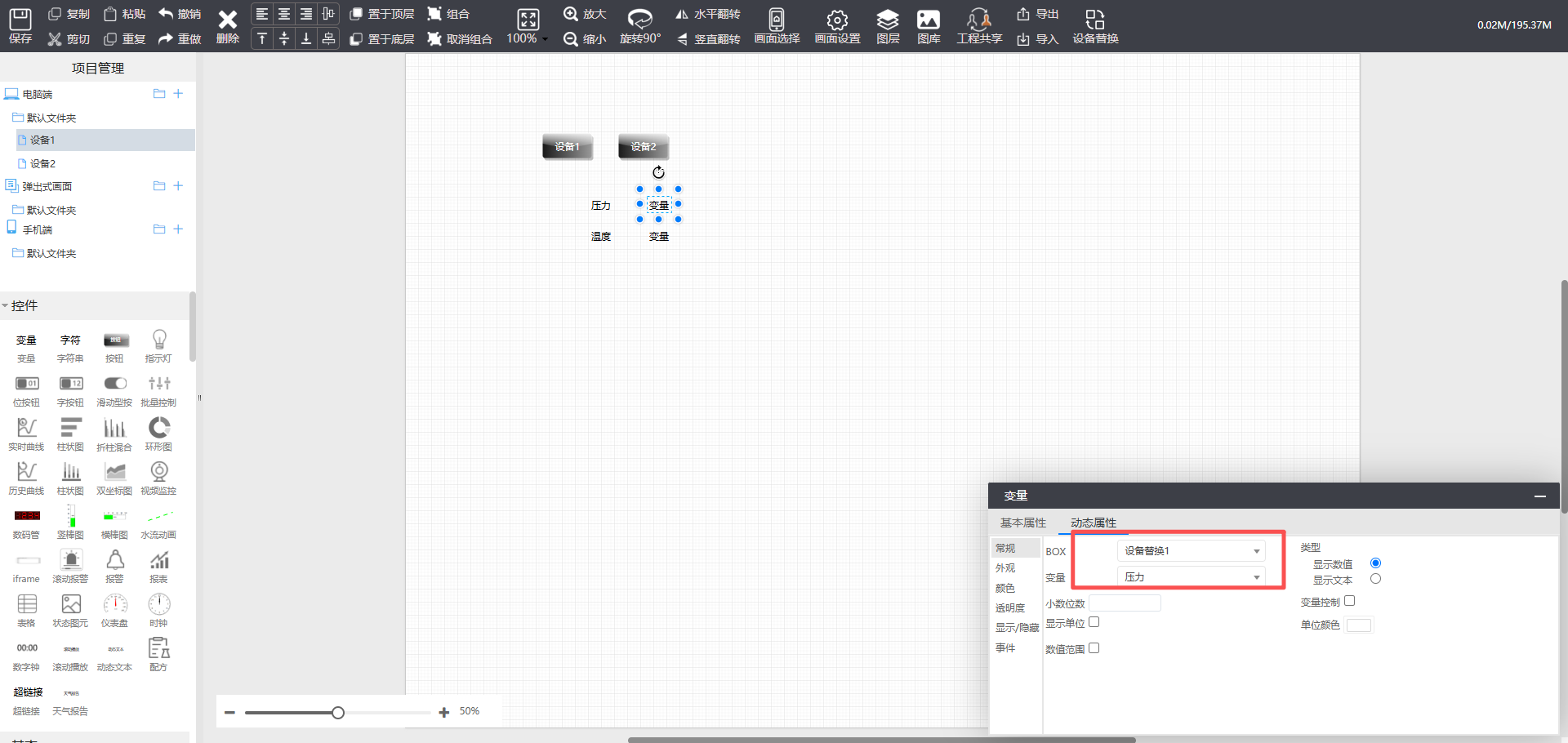The height and width of the screenshot is (743, 1568).
Task: Open the 变量 压力 dropdown
Action: pos(1191,577)
